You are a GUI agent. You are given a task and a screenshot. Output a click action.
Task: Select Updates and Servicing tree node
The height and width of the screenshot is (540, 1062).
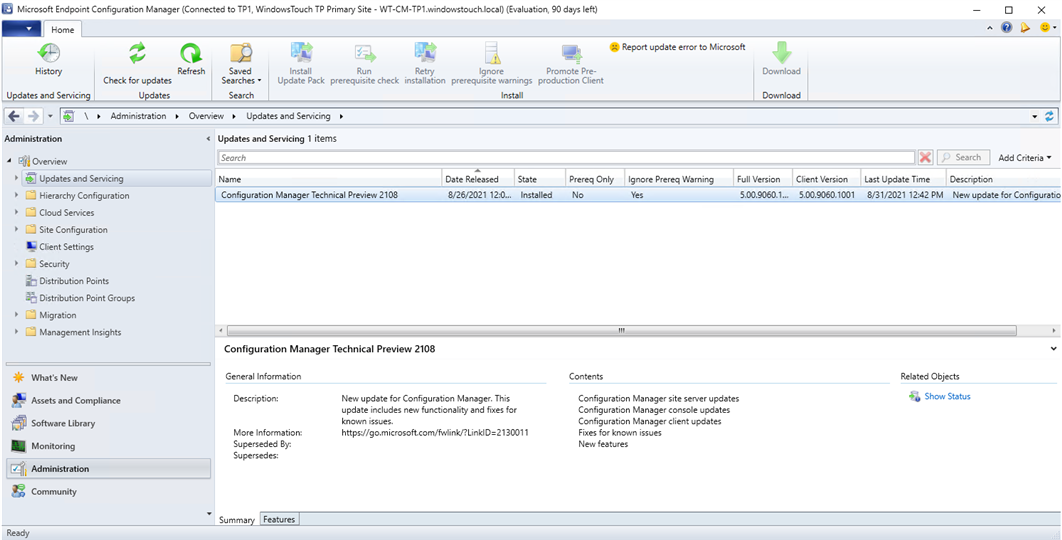pos(81,179)
